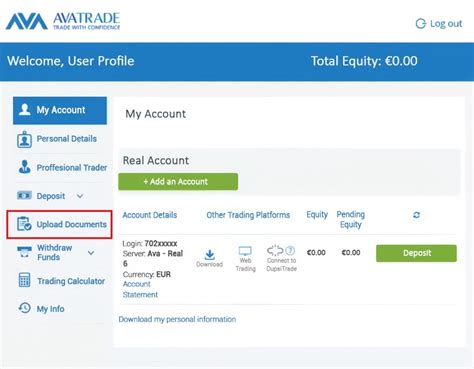The width and height of the screenshot is (474, 369).
Task: Click the Account Details column header
Action: [150, 215]
